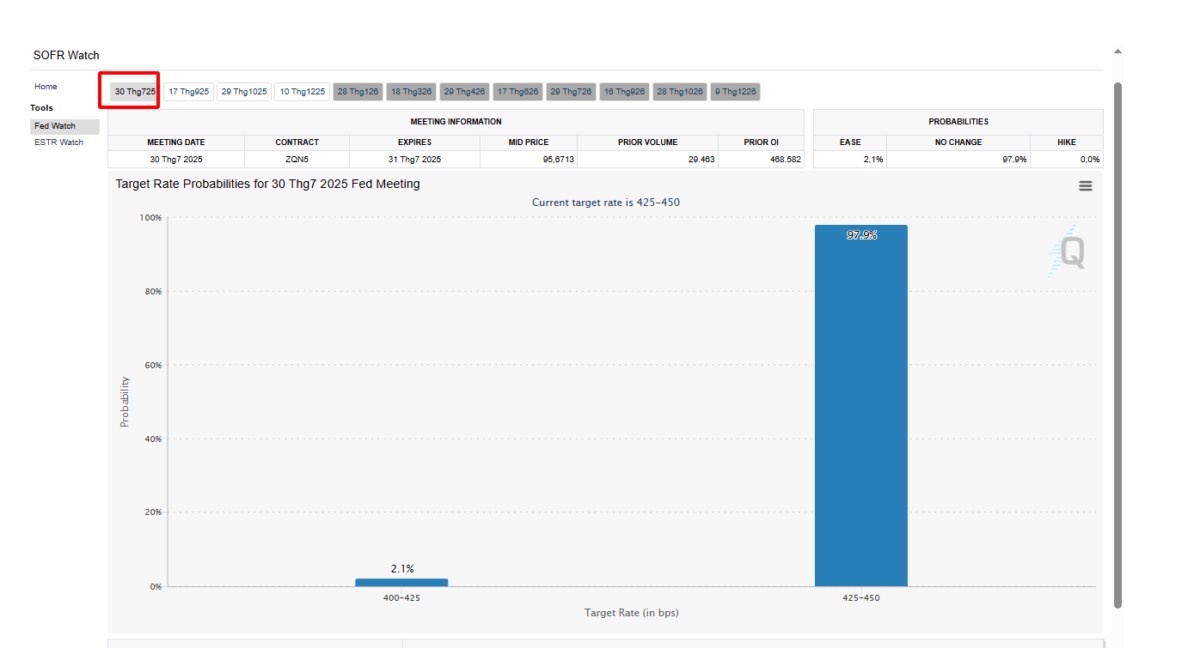This screenshot has height=648, width=1200.
Task: Click the page vertical scrollbar thumb
Action: coord(1117,340)
